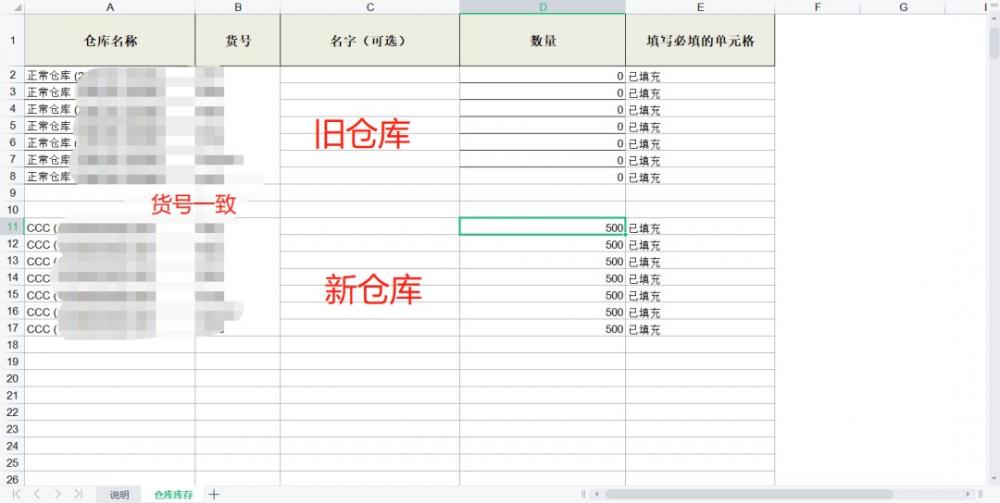
Task: Click 已填充 cell in row 16
Action: (x=700, y=311)
